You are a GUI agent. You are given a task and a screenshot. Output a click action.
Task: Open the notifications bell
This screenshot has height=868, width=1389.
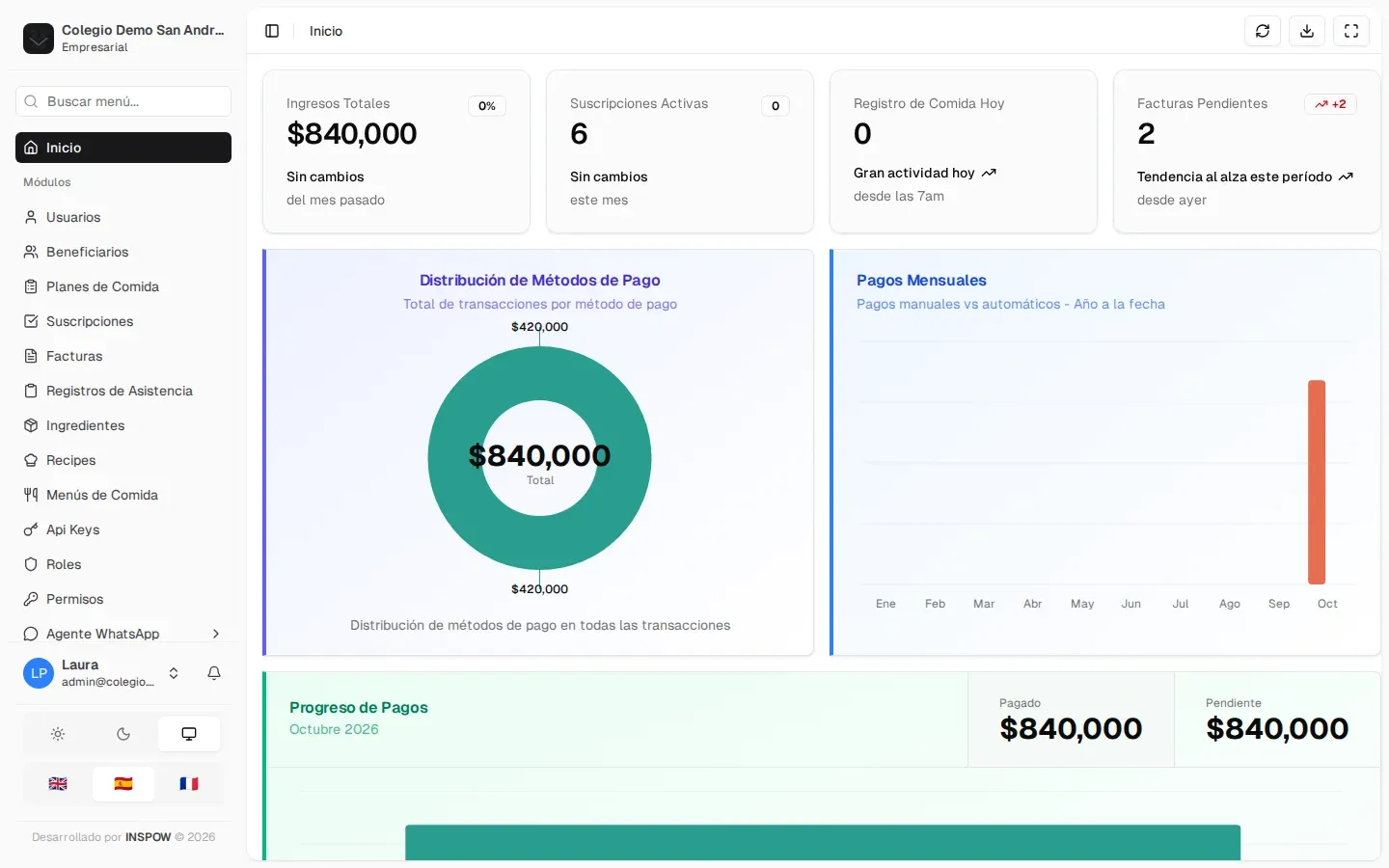[214, 673]
